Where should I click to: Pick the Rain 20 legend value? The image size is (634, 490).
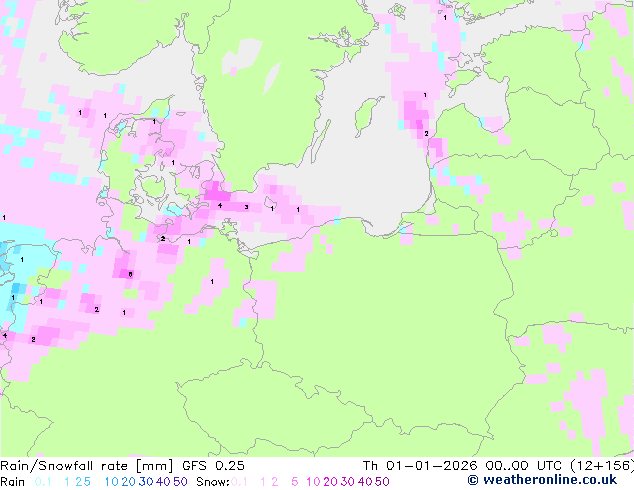[128, 482]
